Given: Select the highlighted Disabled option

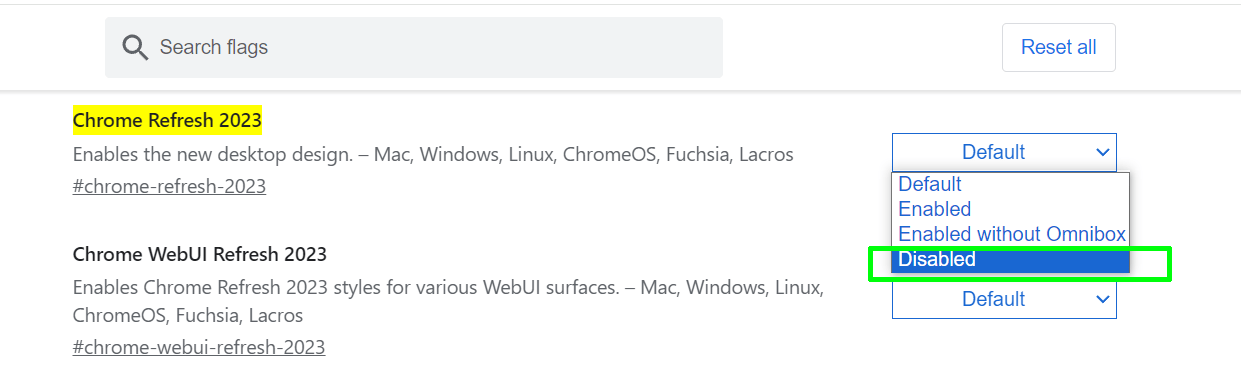Looking at the screenshot, I should click(1010, 260).
